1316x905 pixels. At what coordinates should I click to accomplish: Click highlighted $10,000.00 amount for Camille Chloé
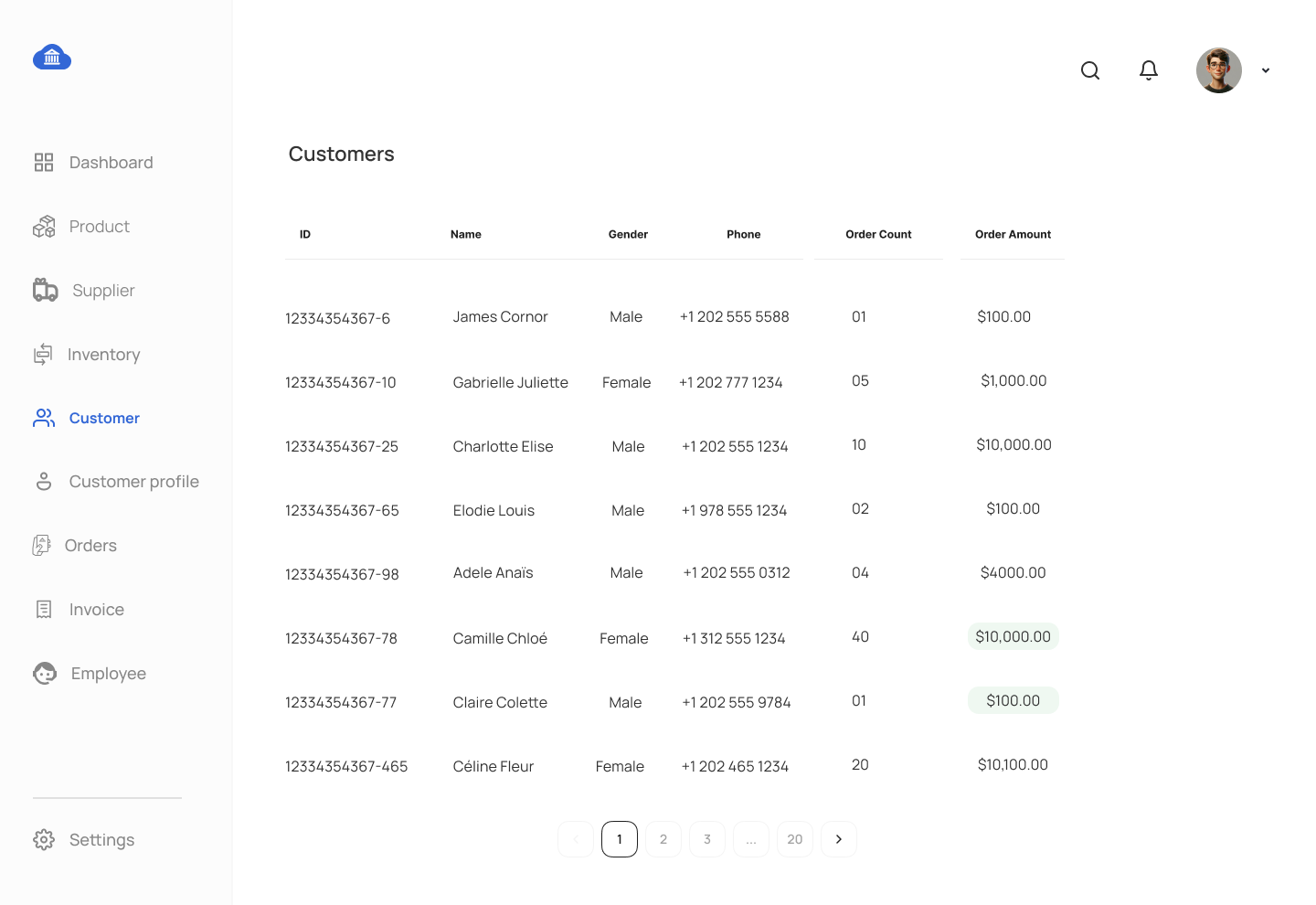coord(1014,637)
